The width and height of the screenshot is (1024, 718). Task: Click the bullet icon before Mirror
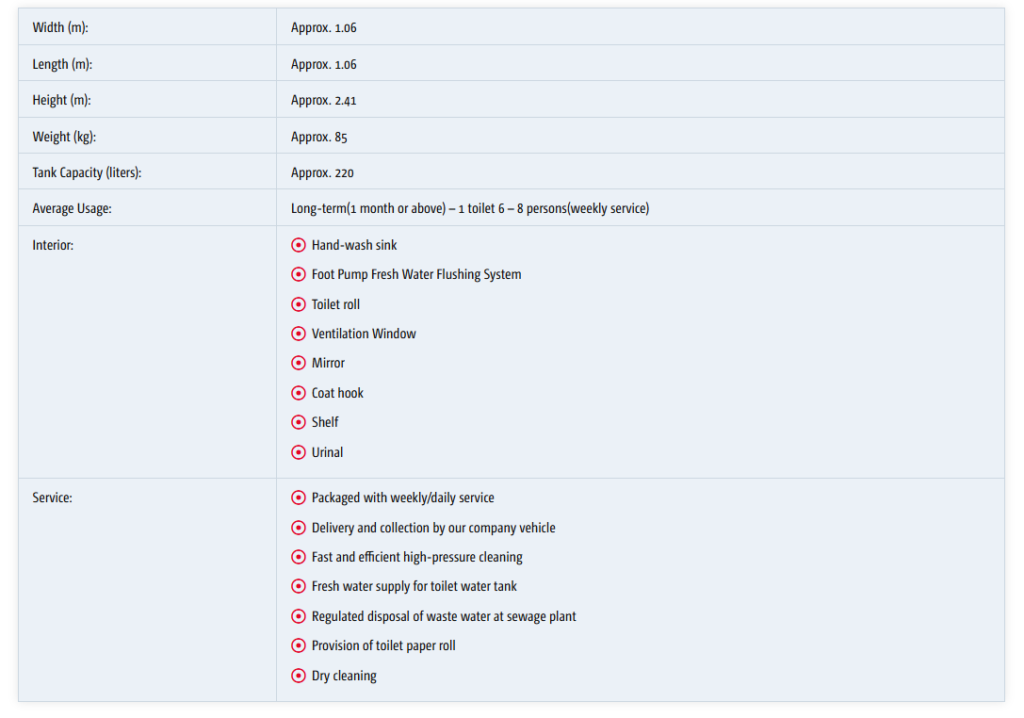coord(298,363)
